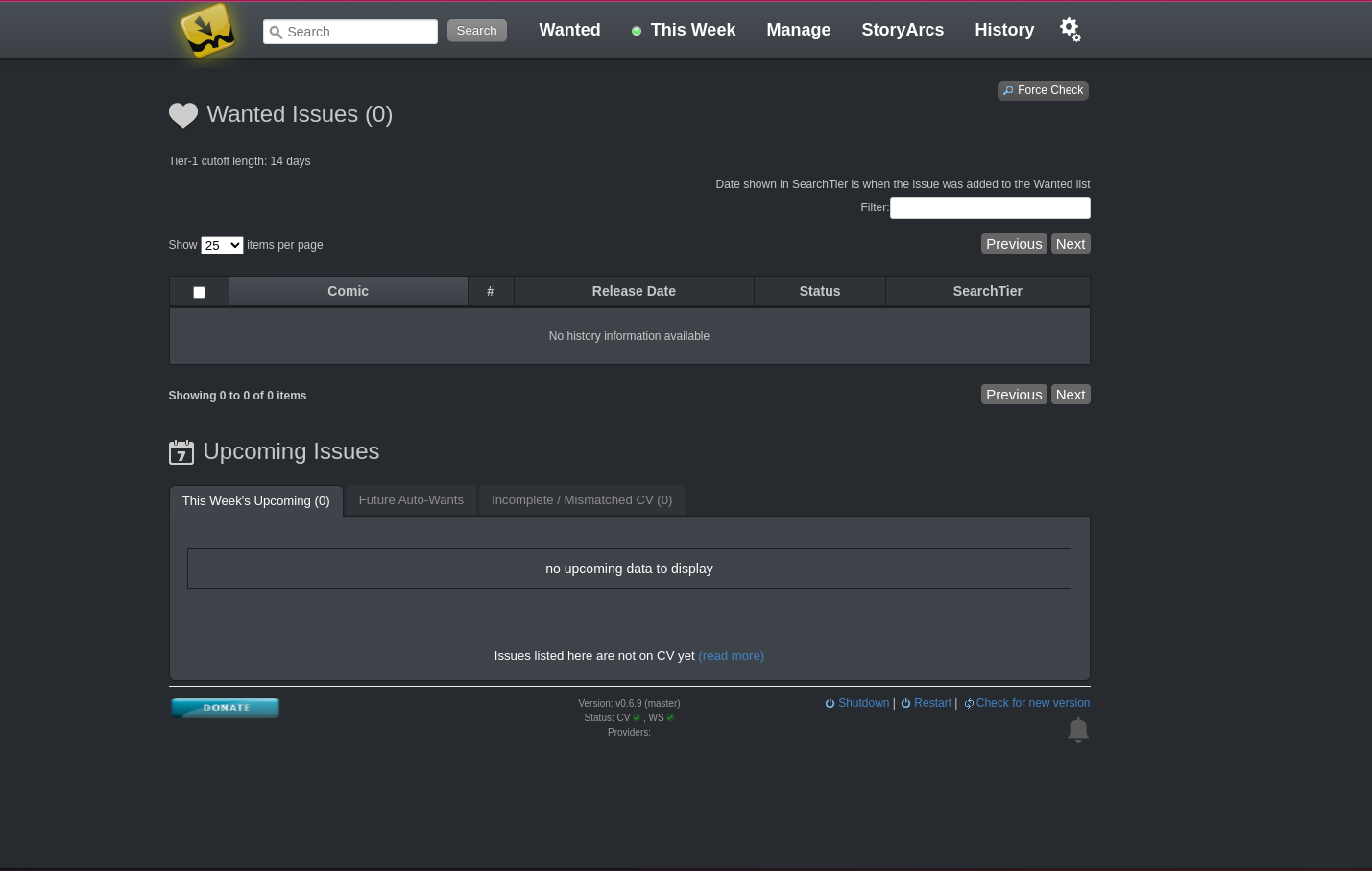Open the read more link
This screenshot has height=871, width=1372.
(731, 655)
